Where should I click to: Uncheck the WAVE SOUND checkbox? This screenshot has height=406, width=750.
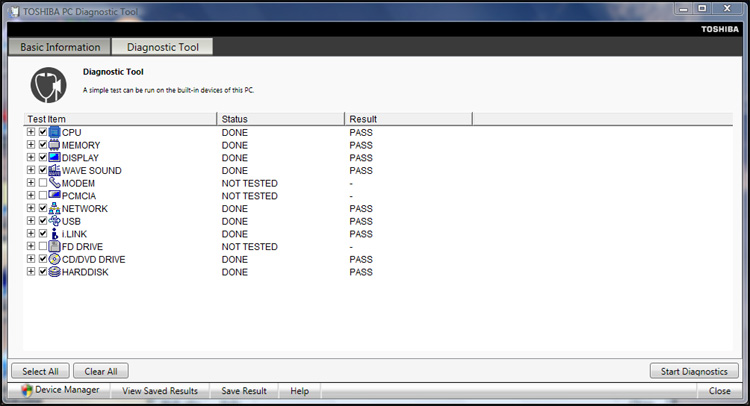[43, 170]
